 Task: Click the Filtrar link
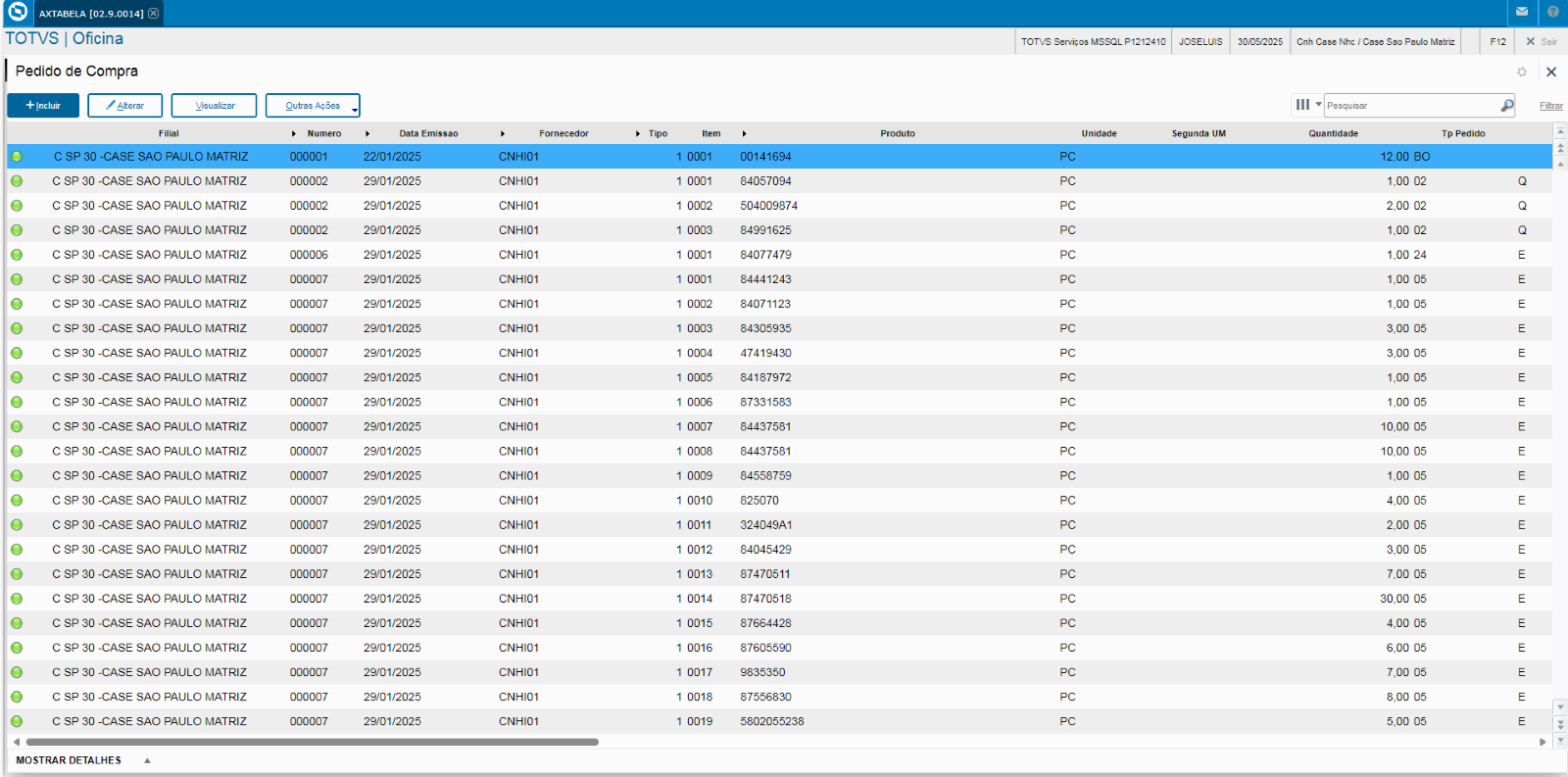click(1551, 106)
